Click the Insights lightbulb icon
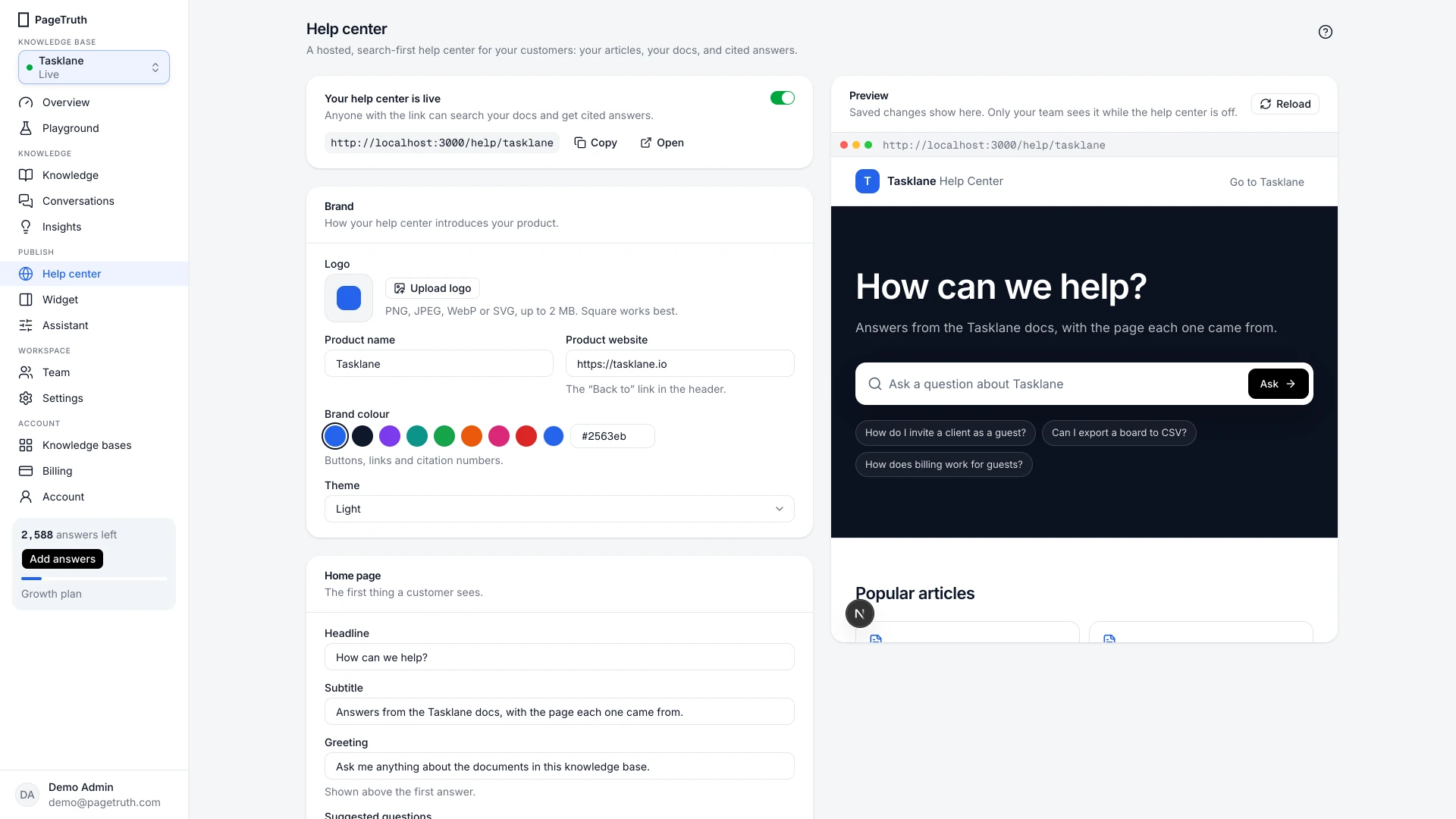1456x819 pixels. coord(26,227)
